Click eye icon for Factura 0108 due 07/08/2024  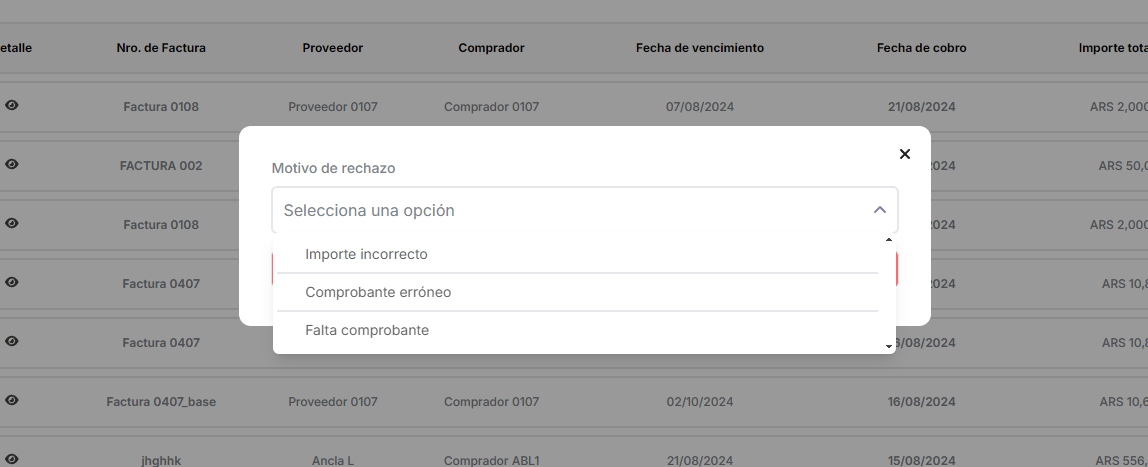coord(12,106)
